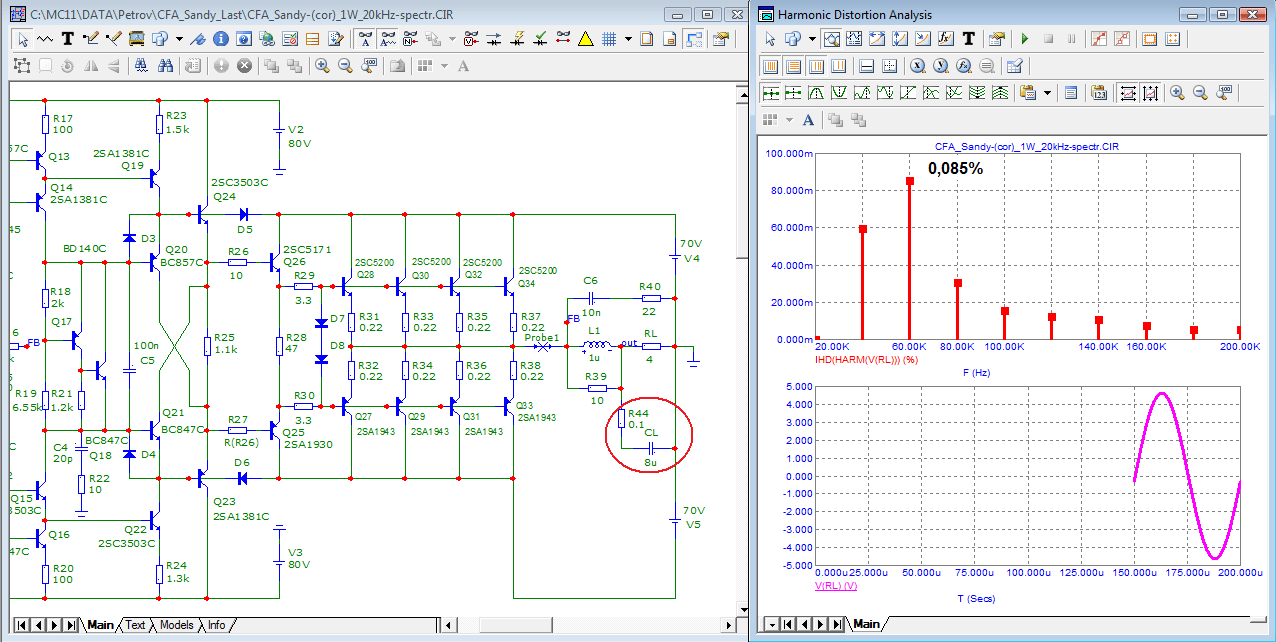Toggle Grid Text display (glasses A icon)
Image resolution: width=1276 pixels, height=642 pixels.
point(366,39)
